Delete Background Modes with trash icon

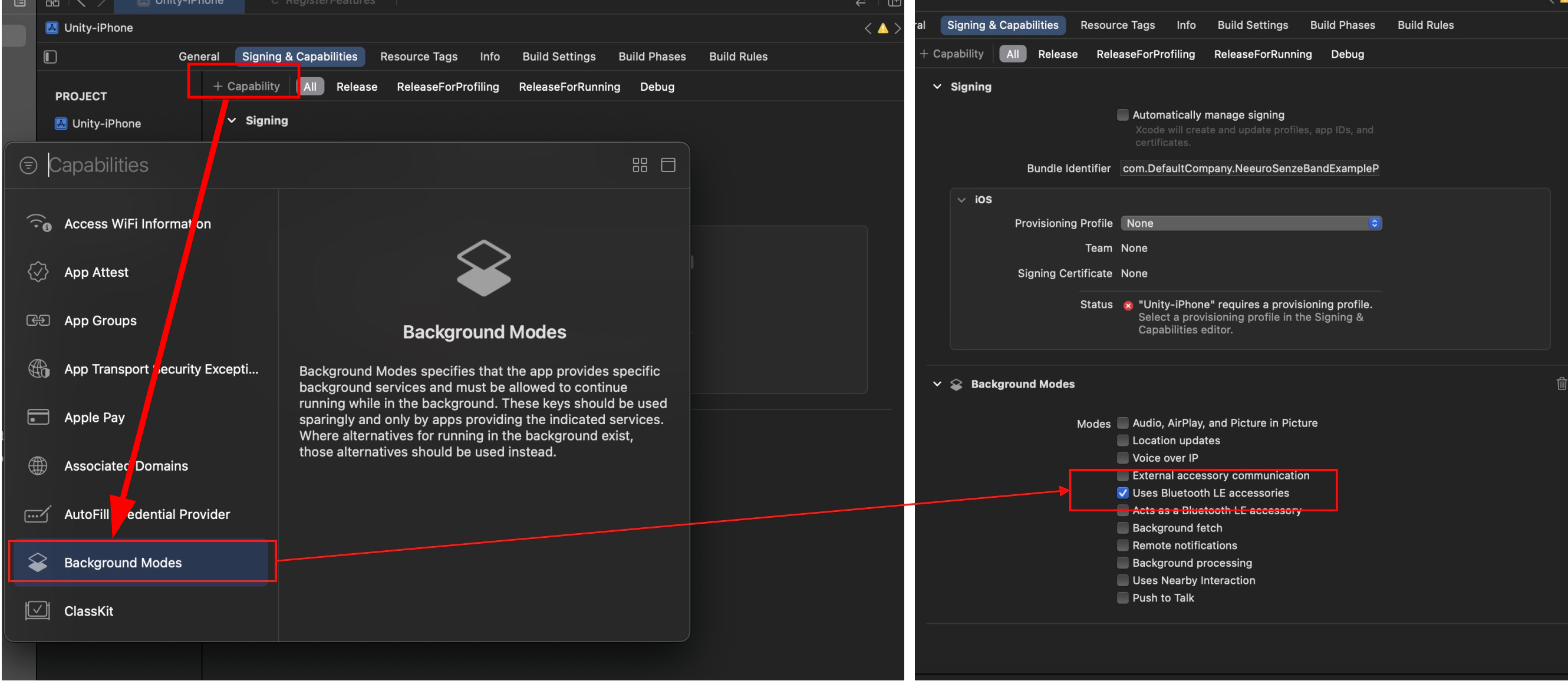[x=1561, y=384]
